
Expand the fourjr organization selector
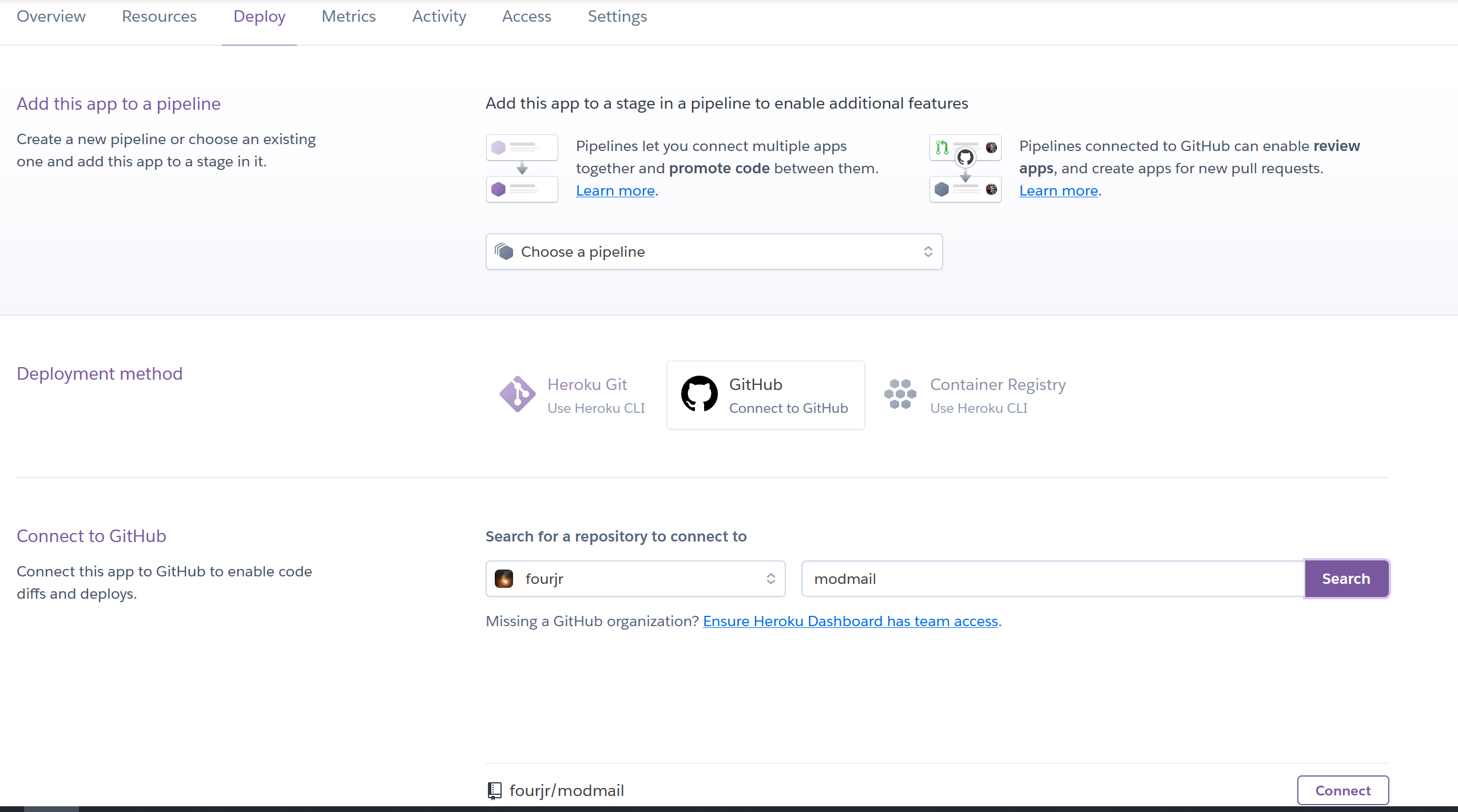click(x=635, y=579)
